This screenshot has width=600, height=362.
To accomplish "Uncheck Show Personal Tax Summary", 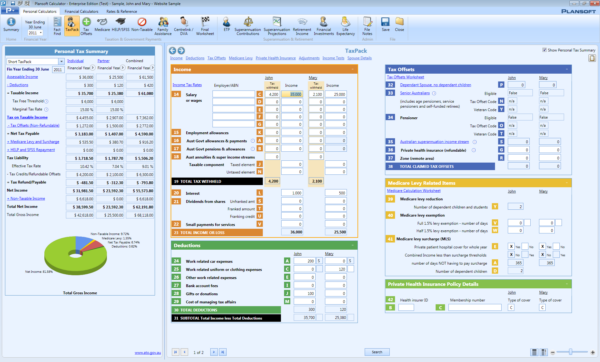I will tap(544, 50).
